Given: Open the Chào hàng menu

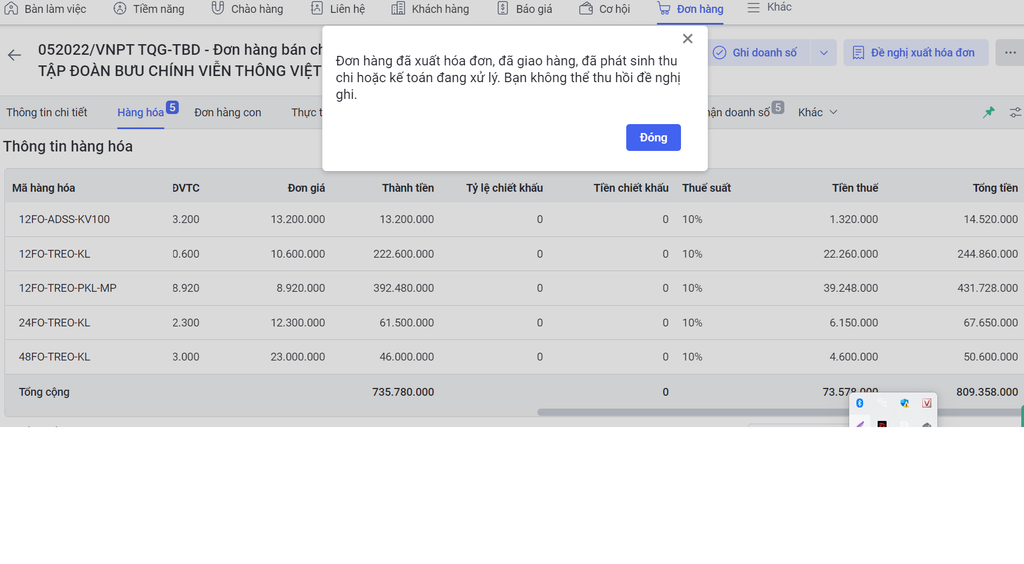Looking at the screenshot, I should click(248, 9).
